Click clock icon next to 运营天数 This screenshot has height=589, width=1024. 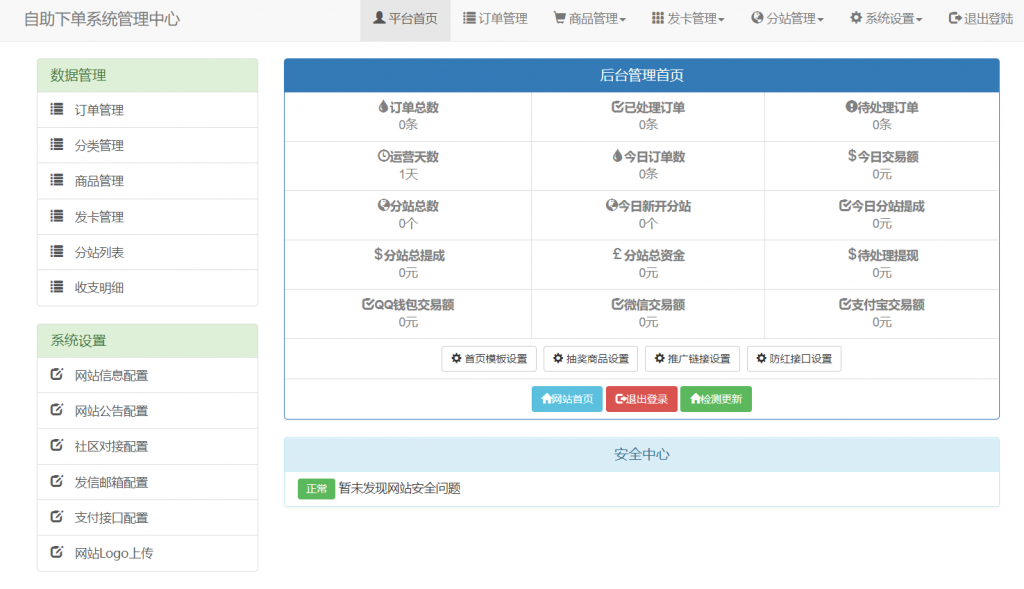(x=383, y=156)
